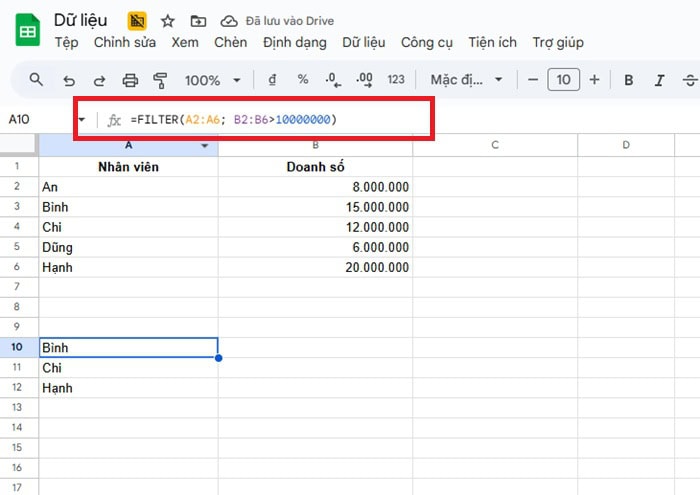Open the Định dạng menu

(x=295, y=42)
